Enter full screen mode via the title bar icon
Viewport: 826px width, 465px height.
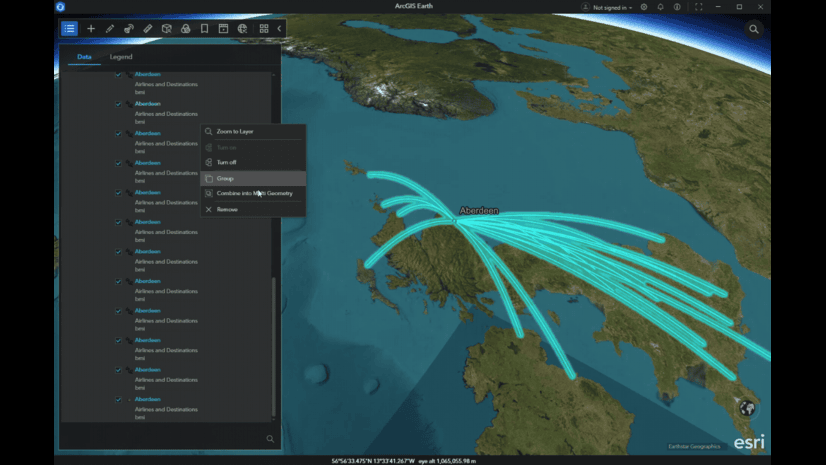(x=699, y=7)
